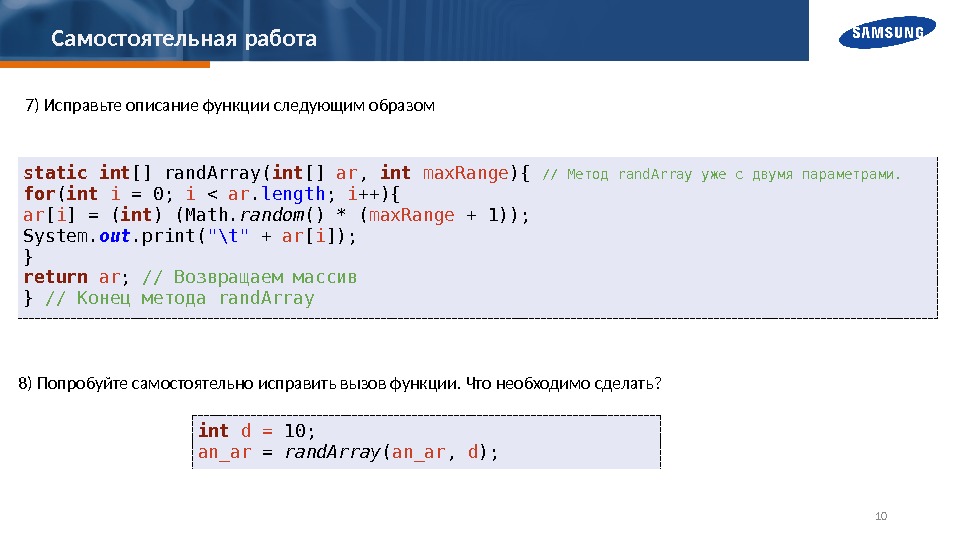The width and height of the screenshot is (960, 540).
Task: Select the step 8 question text
Action: pyautogui.click(x=340, y=384)
